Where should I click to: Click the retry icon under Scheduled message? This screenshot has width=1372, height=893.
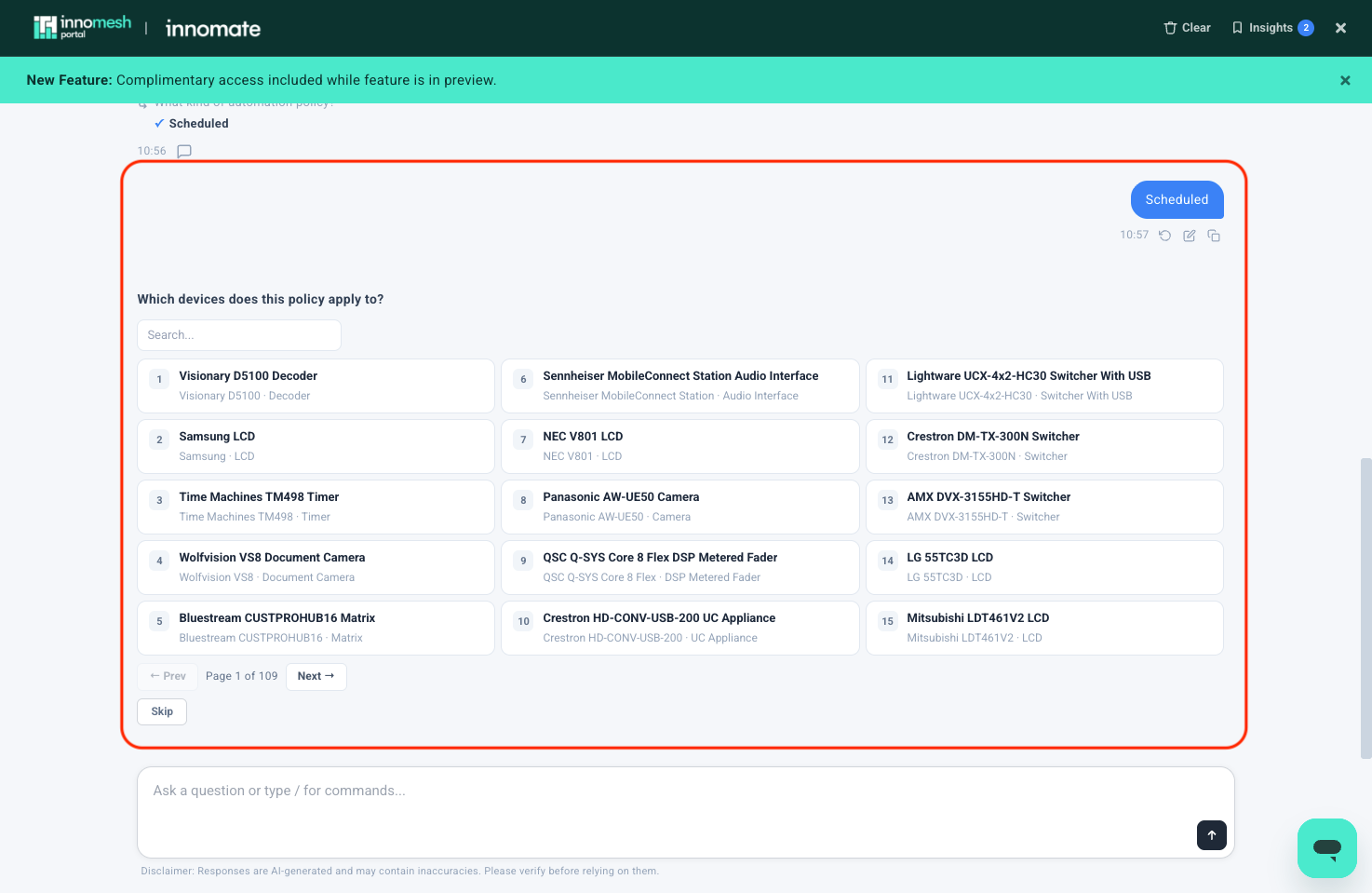(1164, 236)
